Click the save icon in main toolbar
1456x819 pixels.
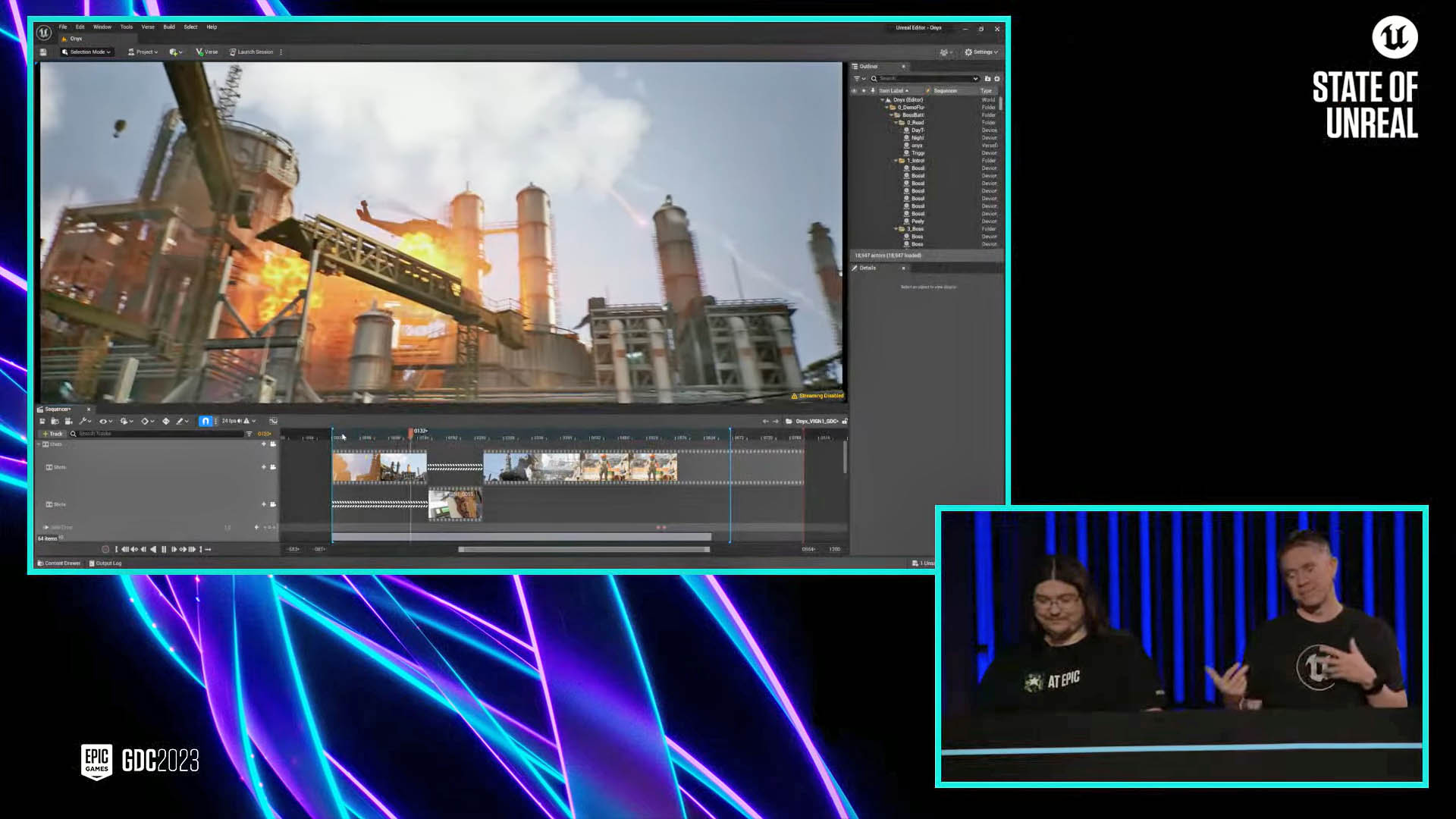43,52
